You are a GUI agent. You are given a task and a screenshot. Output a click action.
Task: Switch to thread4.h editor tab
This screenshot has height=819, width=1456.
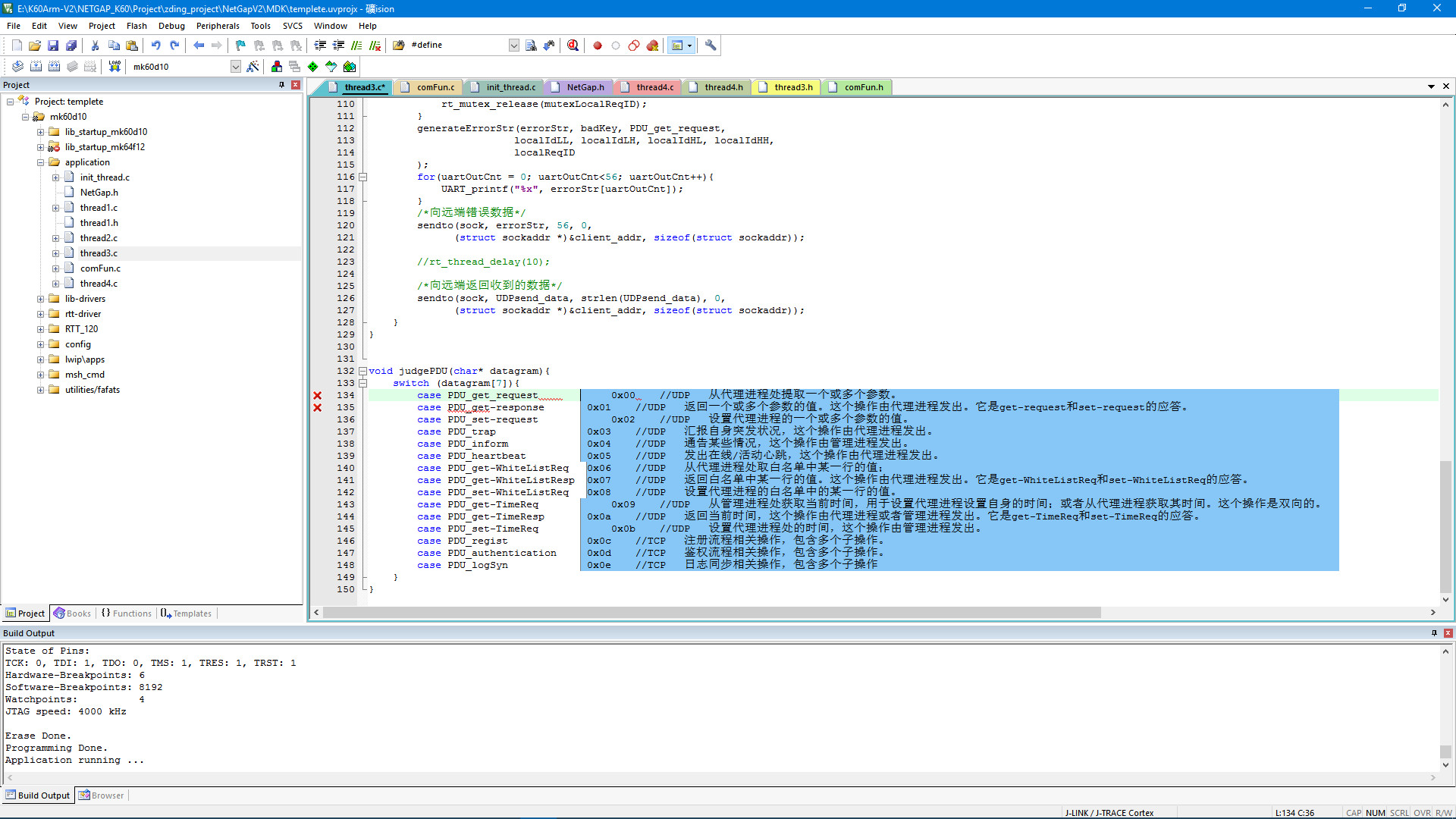pyautogui.click(x=716, y=87)
